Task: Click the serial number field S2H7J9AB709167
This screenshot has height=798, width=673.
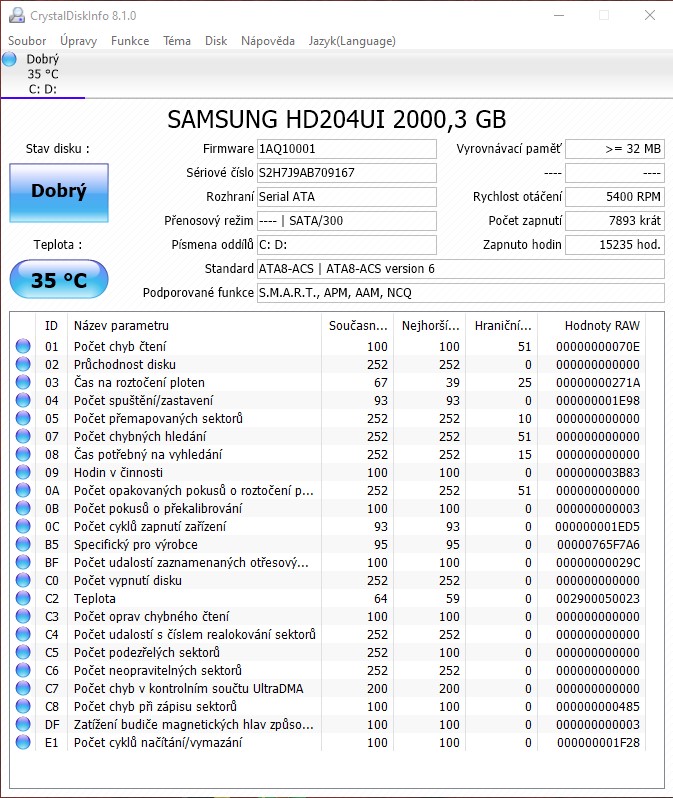Action: [347, 173]
